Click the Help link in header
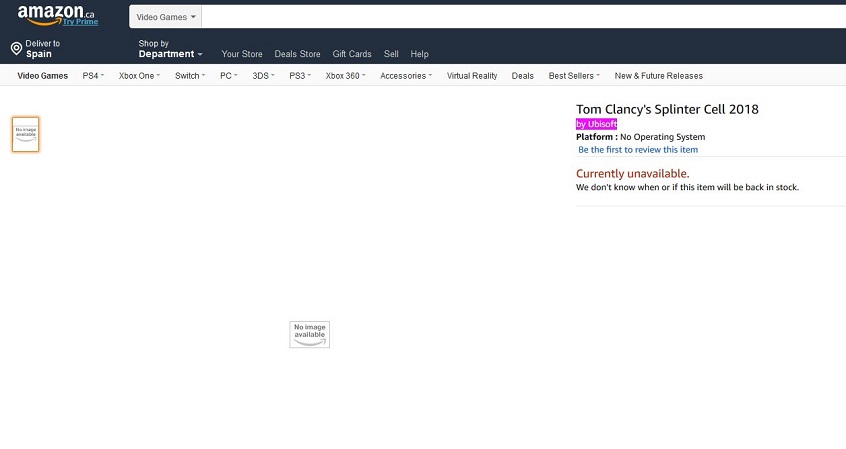Screen dimensions: 846x449 (x=419, y=54)
